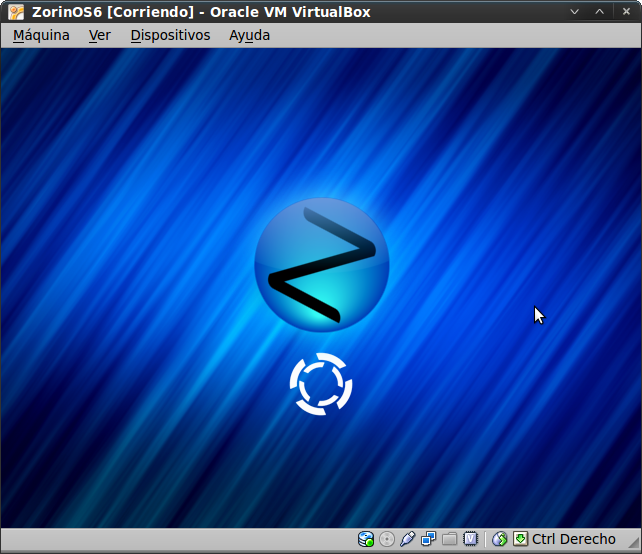Image resolution: width=642 pixels, height=554 pixels.
Task: Open the Ver menu
Action: coord(99,35)
